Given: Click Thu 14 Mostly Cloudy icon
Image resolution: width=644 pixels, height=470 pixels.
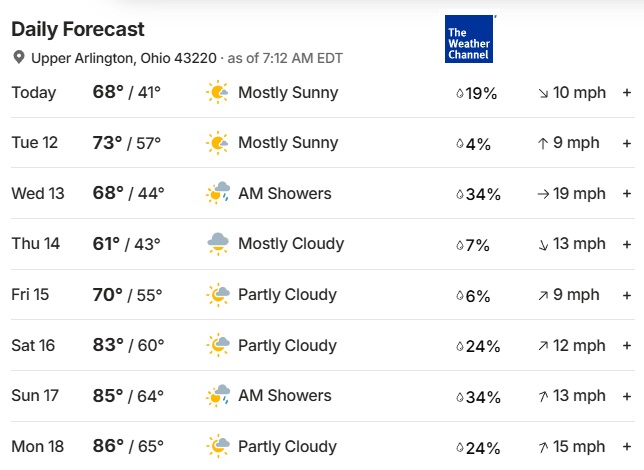Looking at the screenshot, I should [218, 244].
